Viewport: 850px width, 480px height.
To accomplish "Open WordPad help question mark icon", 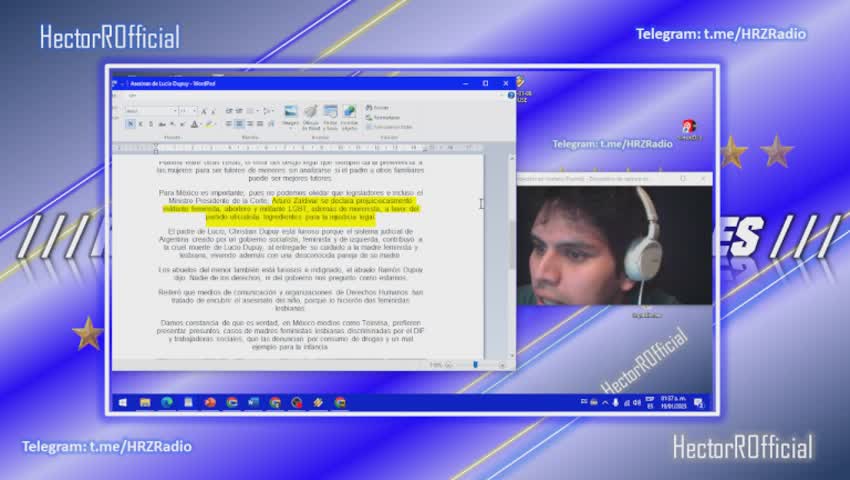I will click(511, 95).
